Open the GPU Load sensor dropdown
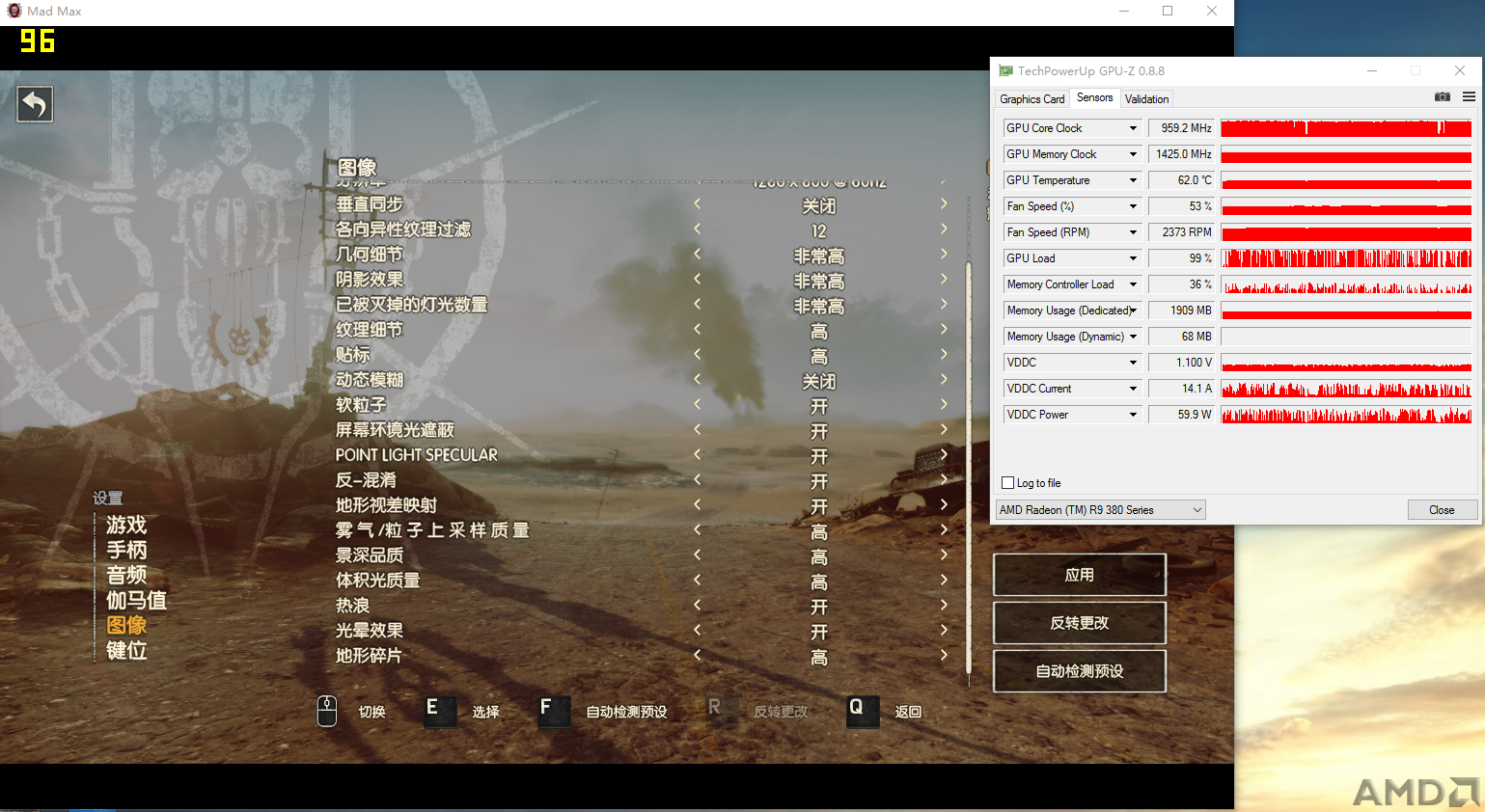1485x812 pixels. pyautogui.click(x=1133, y=258)
